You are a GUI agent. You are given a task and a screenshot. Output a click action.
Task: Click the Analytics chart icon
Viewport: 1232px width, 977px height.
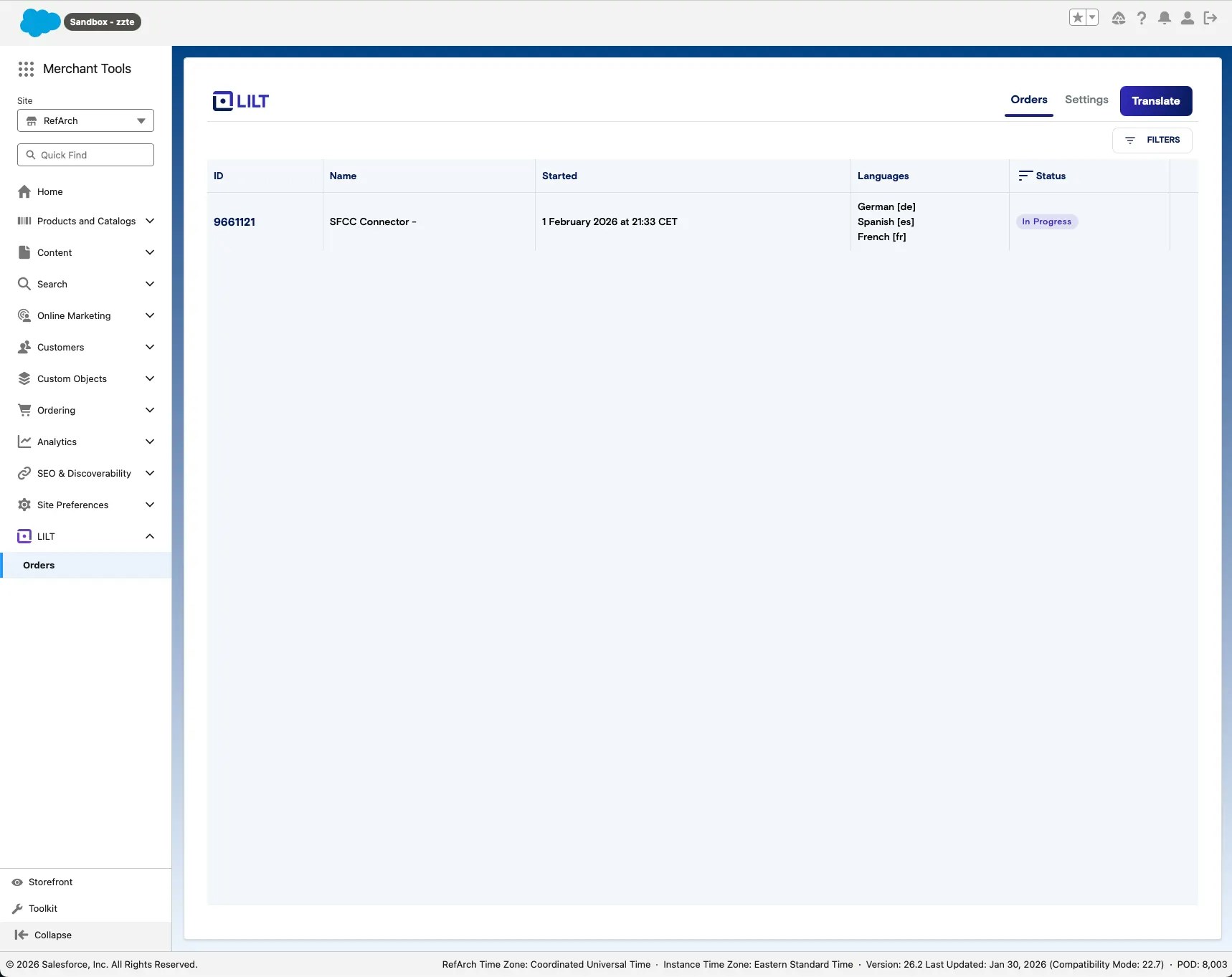coord(24,442)
